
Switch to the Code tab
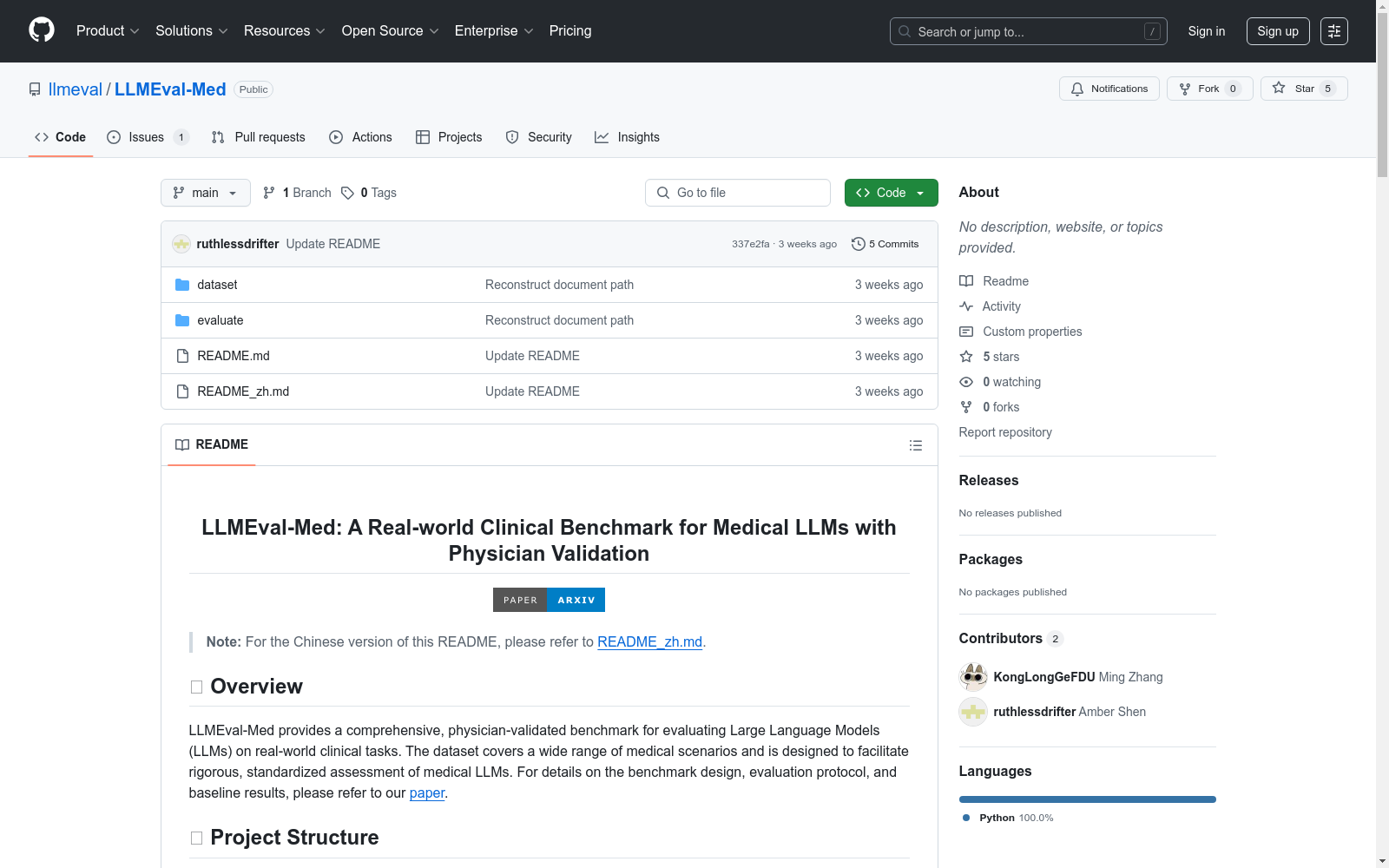click(x=61, y=137)
